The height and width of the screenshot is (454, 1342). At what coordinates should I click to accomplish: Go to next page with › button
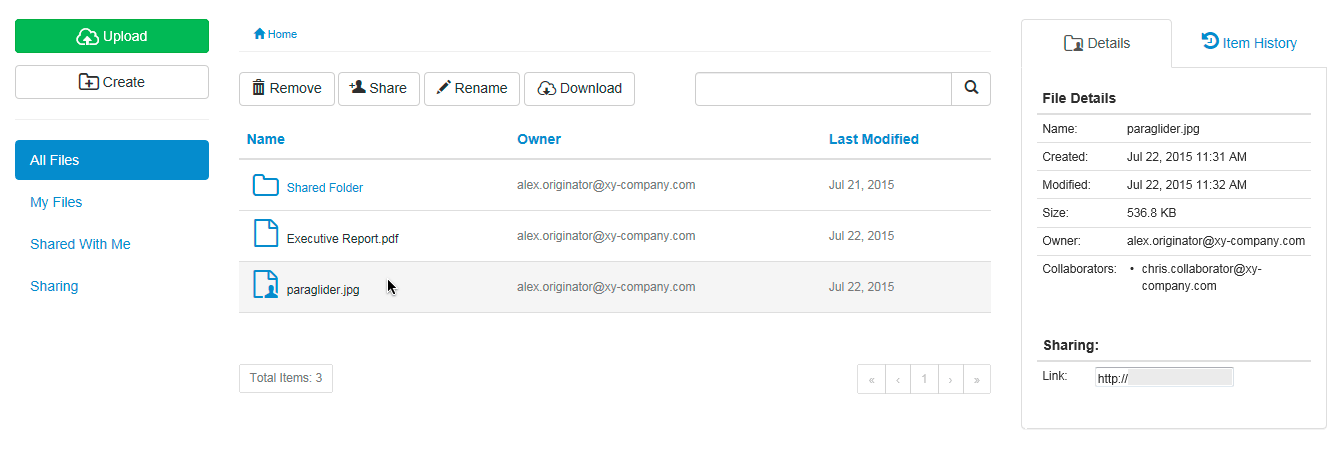[x=950, y=379]
